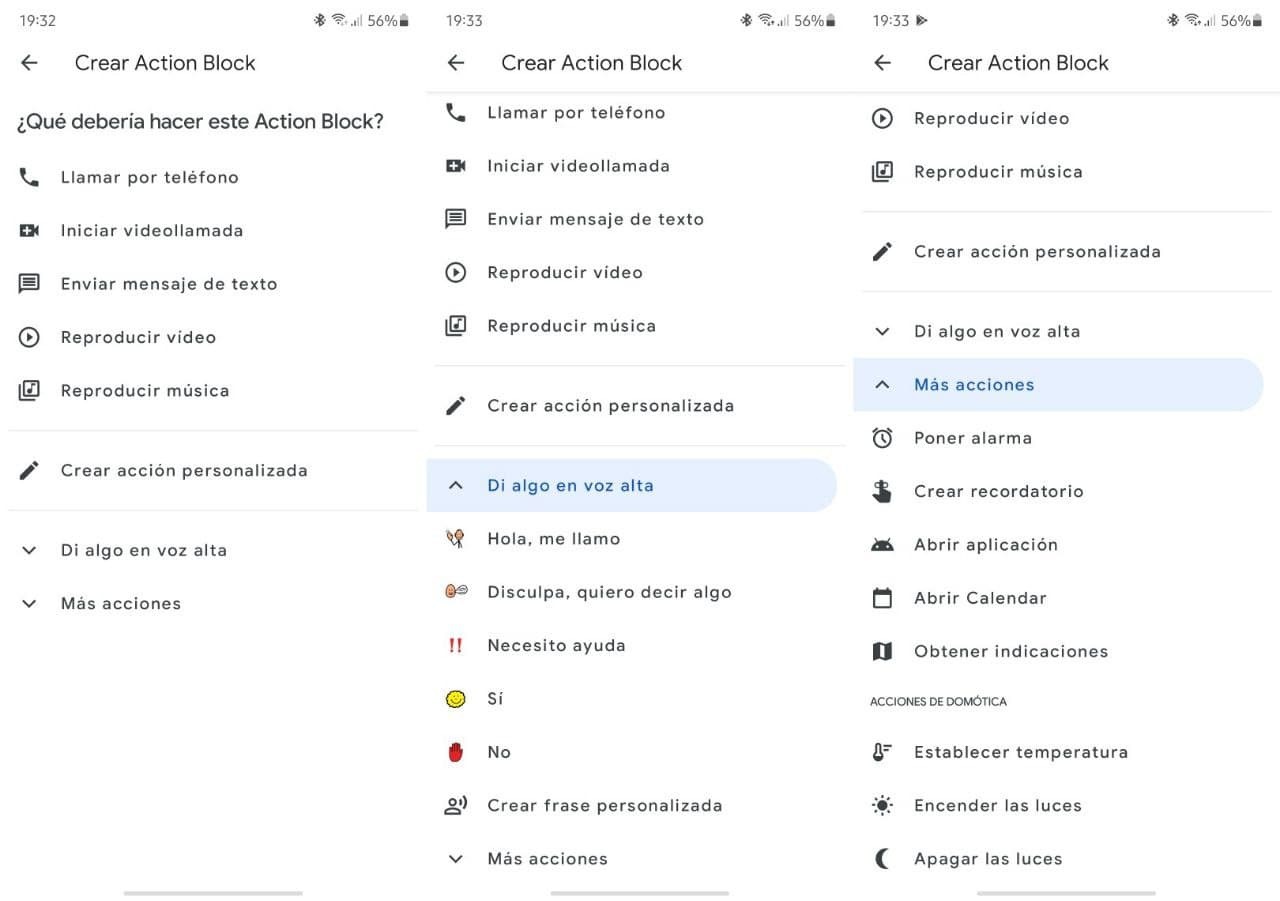This screenshot has width=1280, height=901.
Task: Tap Crear acción personalizada on the leftmost screen
Action: 184,471
